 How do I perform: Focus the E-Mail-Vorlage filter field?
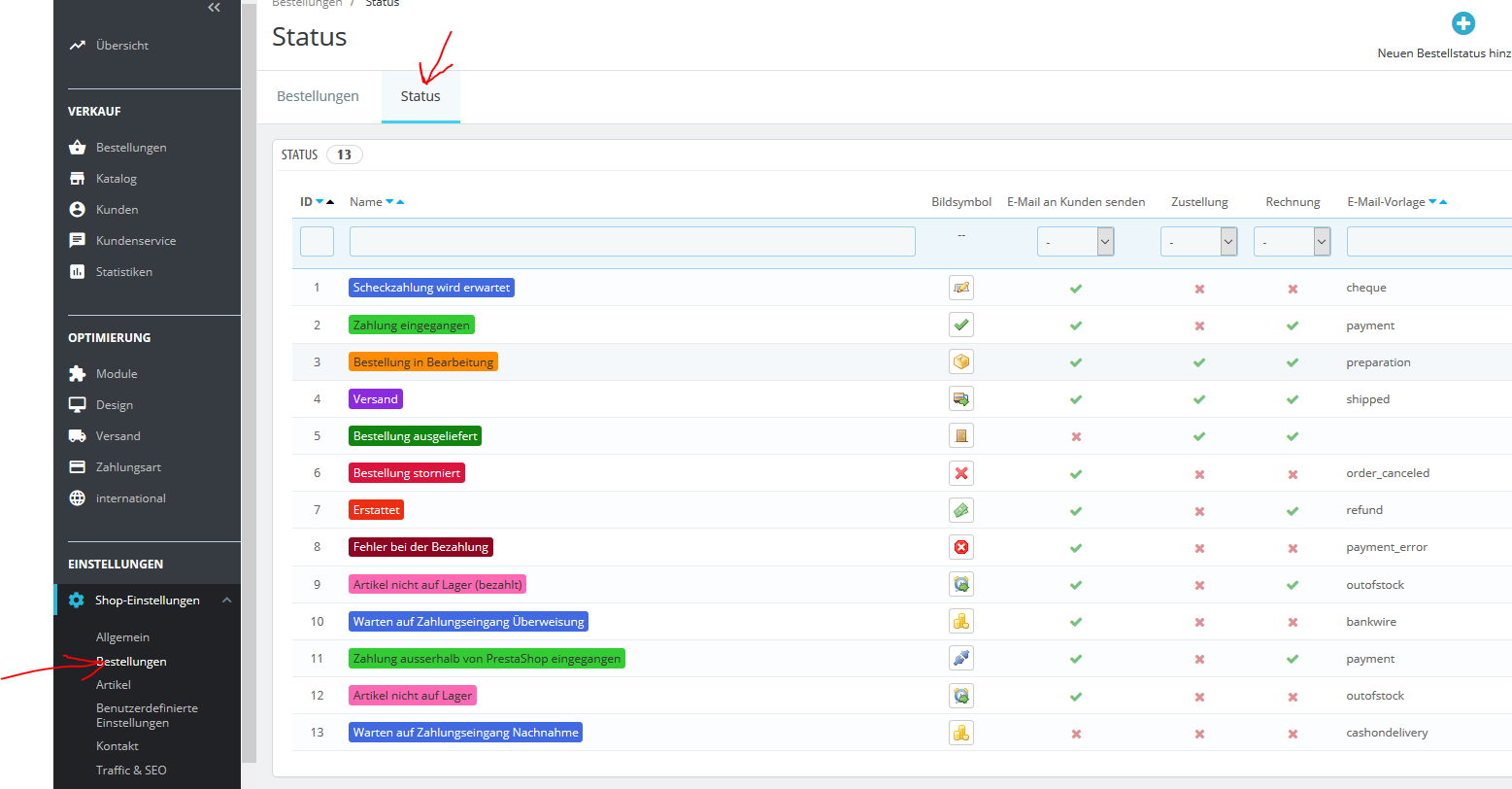(x=1429, y=242)
